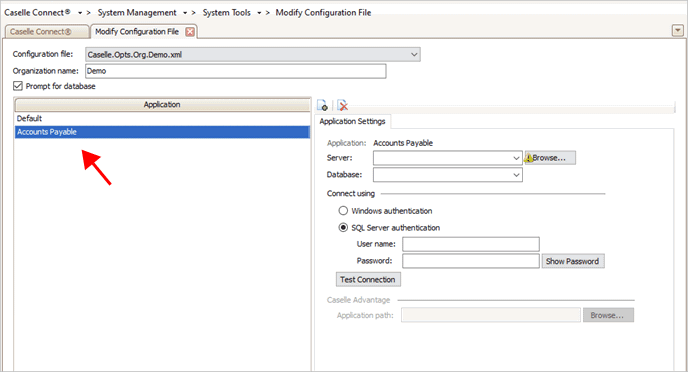Screen dimensions: 688x372
Task: Switch to the Caselle Connect tab
Action: pos(46,32)
